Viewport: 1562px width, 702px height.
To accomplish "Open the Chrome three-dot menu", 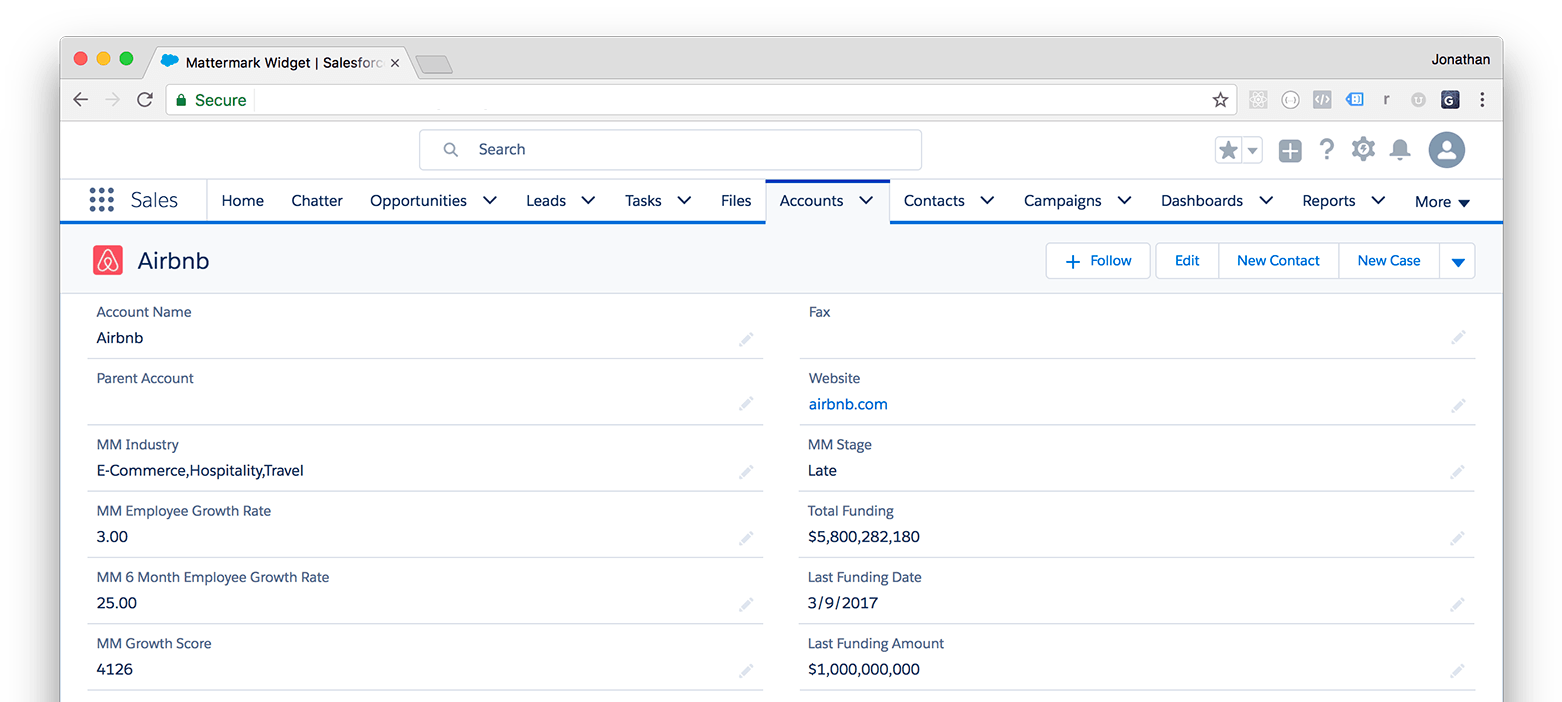I will click(1482, 100).
